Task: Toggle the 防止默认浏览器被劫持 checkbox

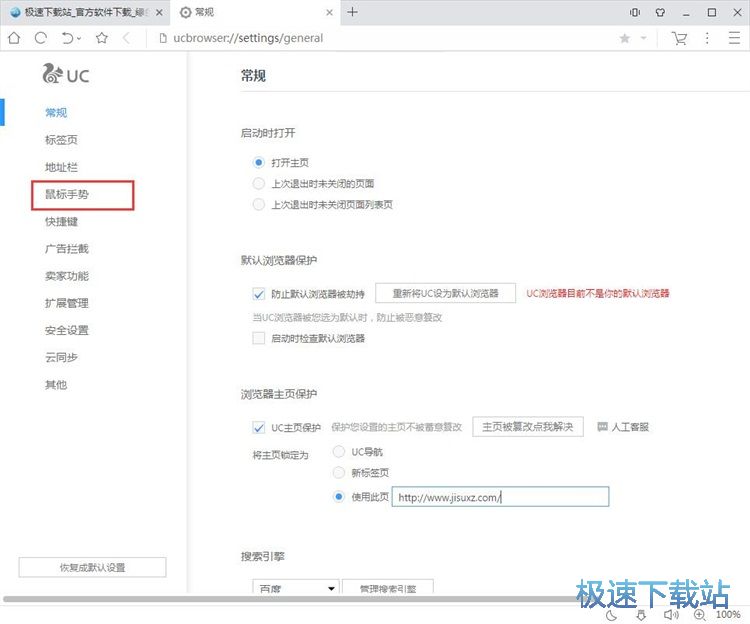Action: click(x=259, y=294)
